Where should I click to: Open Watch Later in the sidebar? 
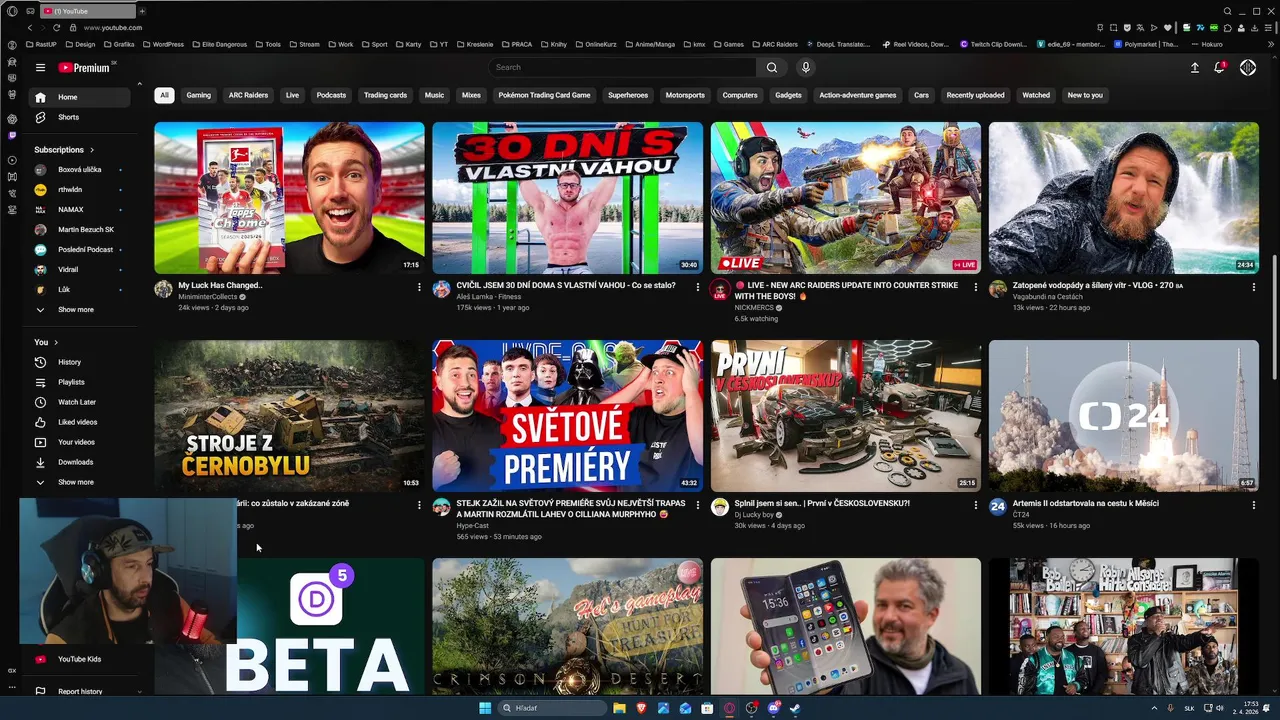(x=80, y=402)
